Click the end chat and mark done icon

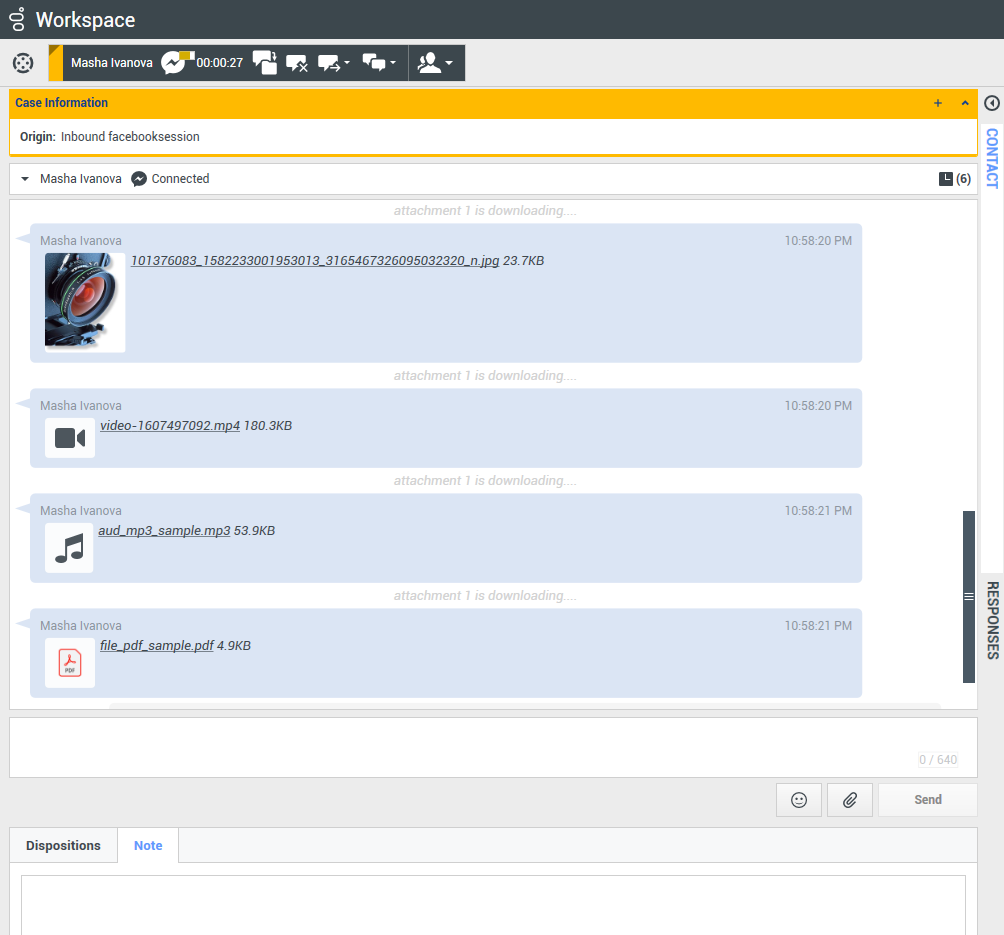265,63
